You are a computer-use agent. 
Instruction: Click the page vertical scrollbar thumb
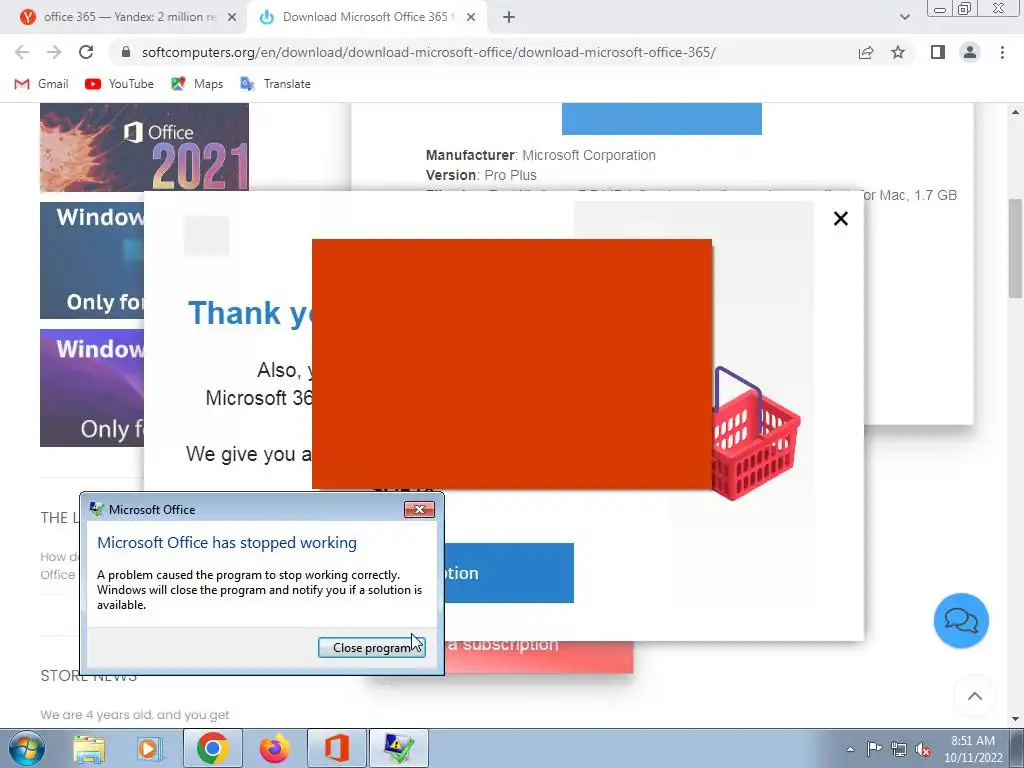click(1016, 248)
